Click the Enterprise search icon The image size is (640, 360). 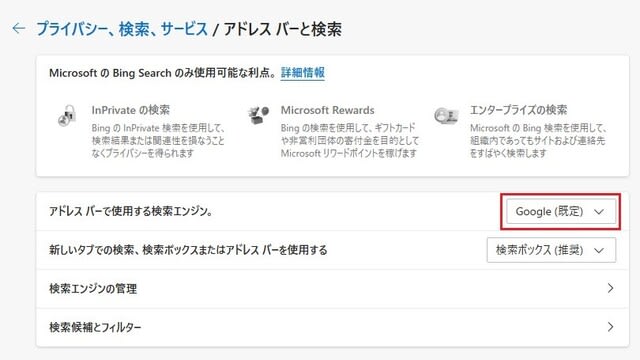coord(446,116)
